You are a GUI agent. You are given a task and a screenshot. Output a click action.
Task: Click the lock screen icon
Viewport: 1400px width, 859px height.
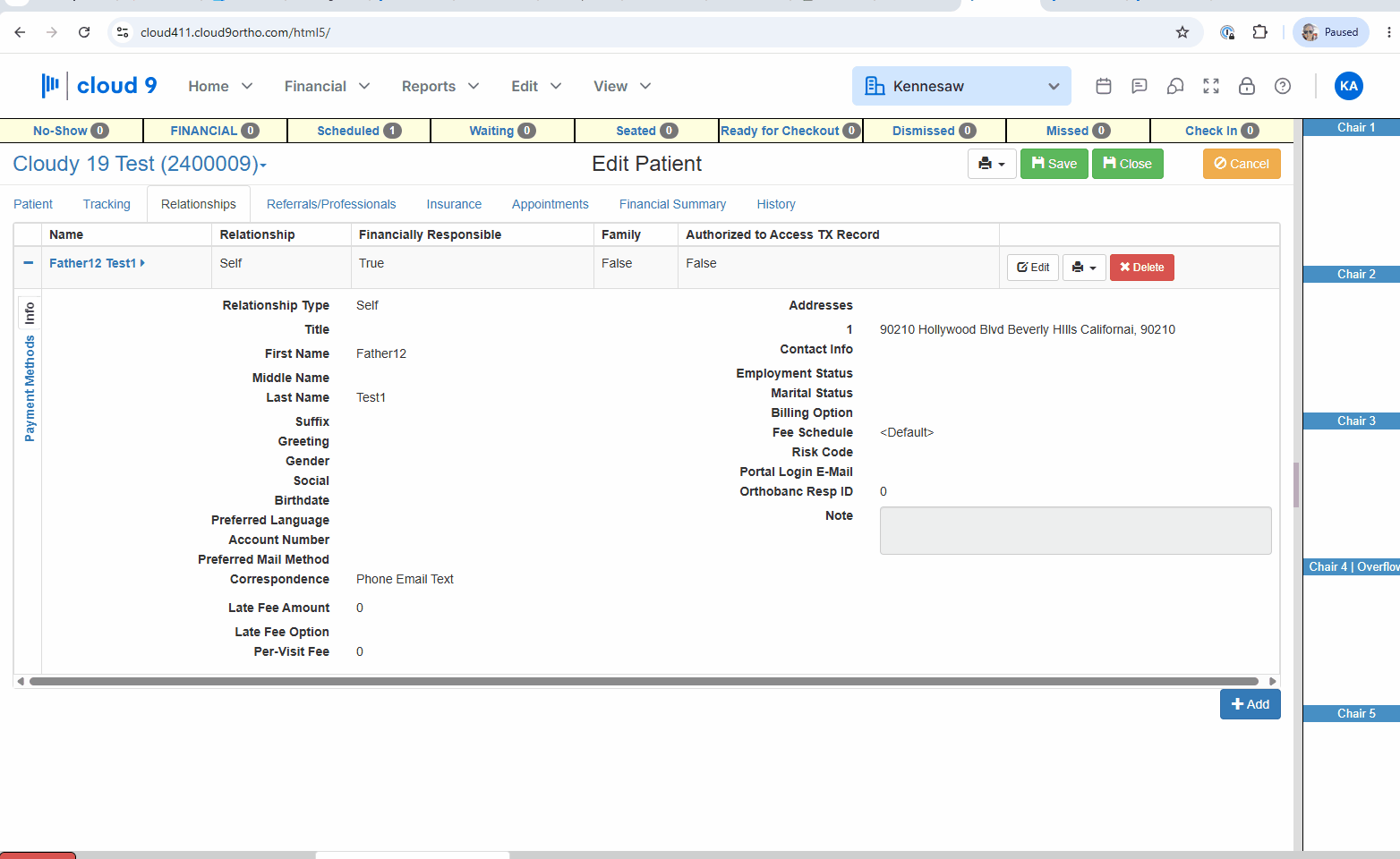[x=1247, y=86]
